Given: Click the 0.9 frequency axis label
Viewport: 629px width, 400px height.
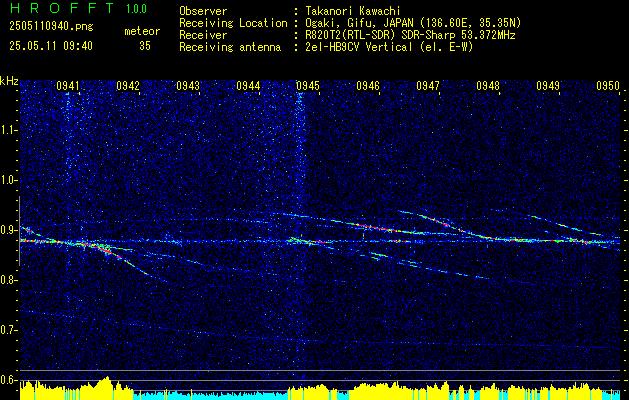Looking at the screenshot, I should [8, 230].
